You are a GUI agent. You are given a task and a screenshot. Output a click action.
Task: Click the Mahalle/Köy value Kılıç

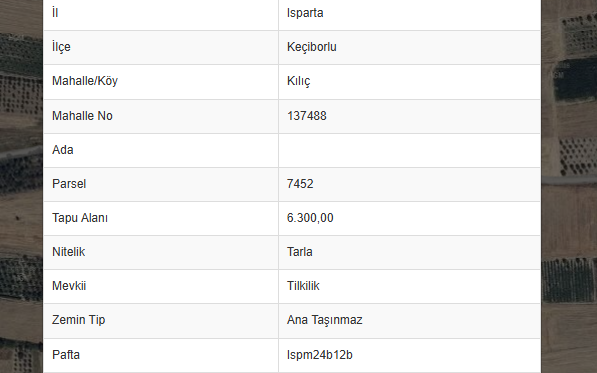point(298,81)
